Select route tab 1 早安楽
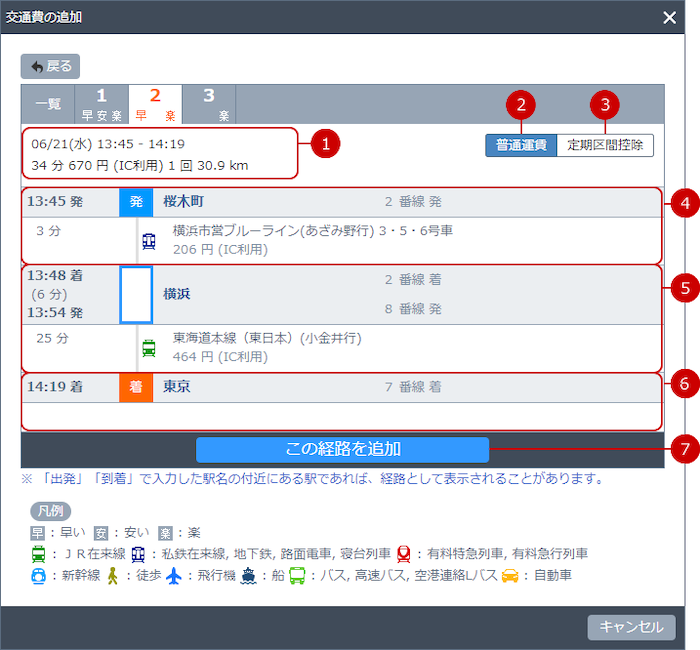Screen dimensions: 700x650 [102, 104]
